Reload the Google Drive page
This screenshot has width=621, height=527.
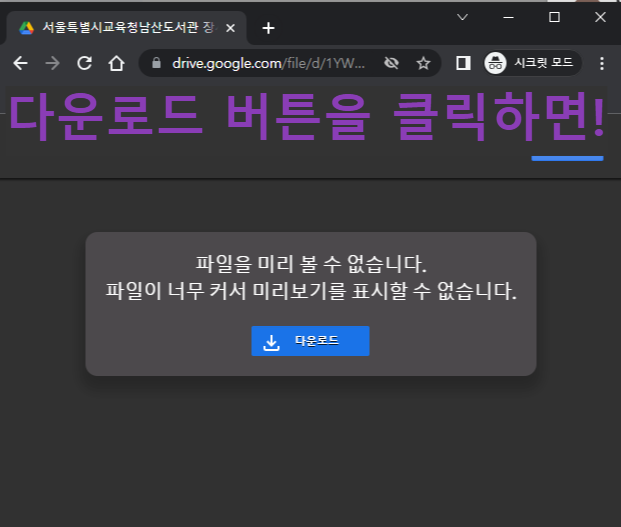pos(84,63)
